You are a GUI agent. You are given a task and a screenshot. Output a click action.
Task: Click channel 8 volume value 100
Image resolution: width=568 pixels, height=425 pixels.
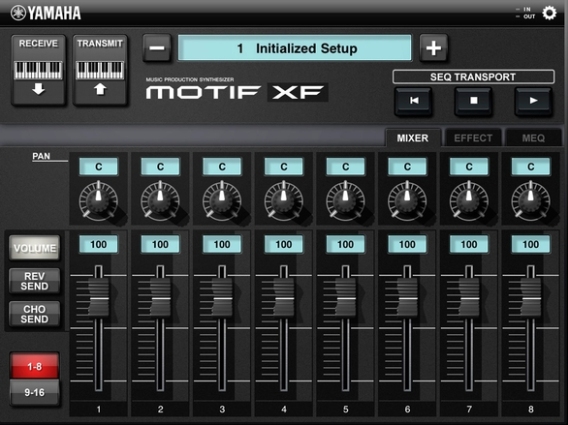click(x=531, y=244)
